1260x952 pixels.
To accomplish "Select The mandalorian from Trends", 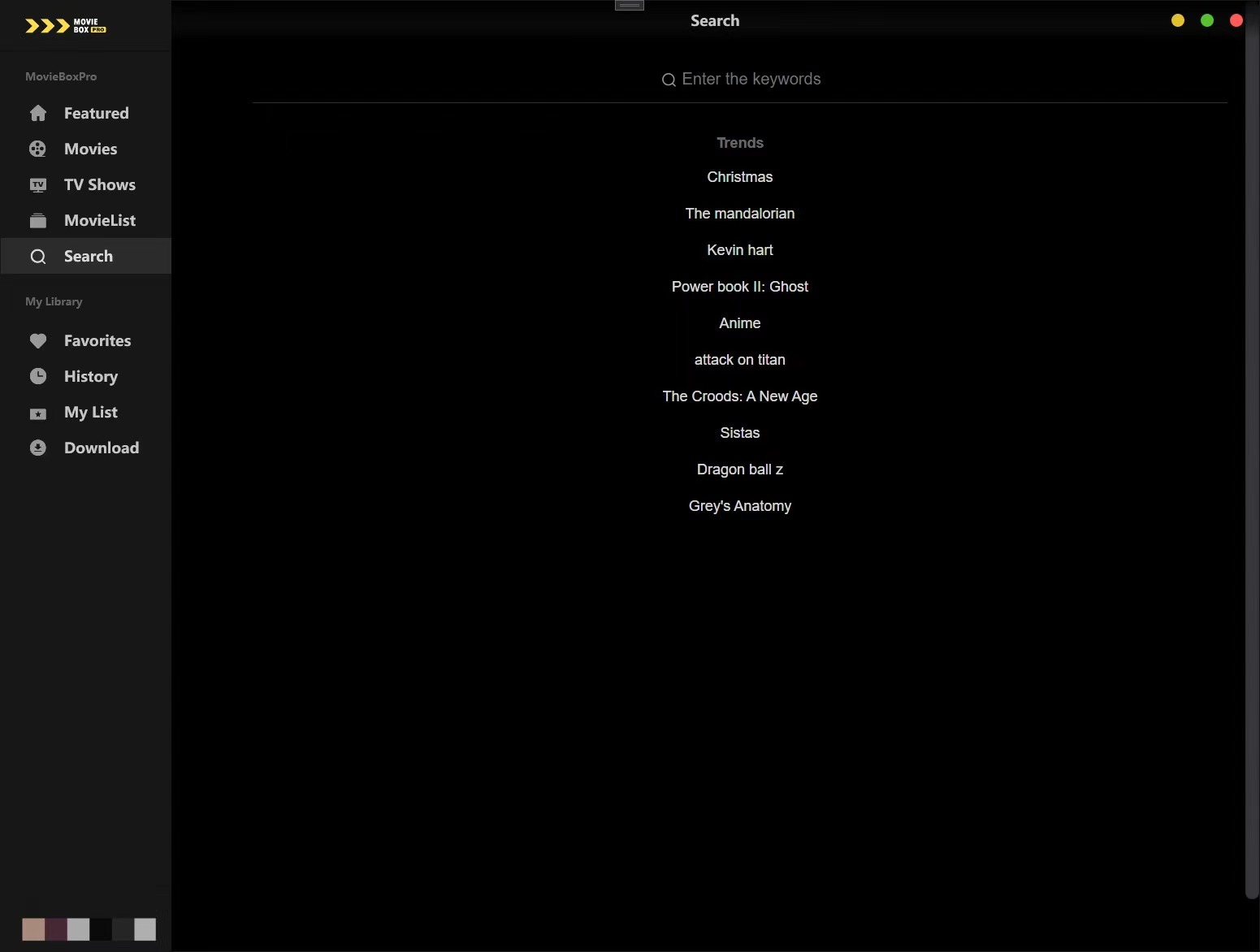I will pyautogui.click(x=739, y=213).
